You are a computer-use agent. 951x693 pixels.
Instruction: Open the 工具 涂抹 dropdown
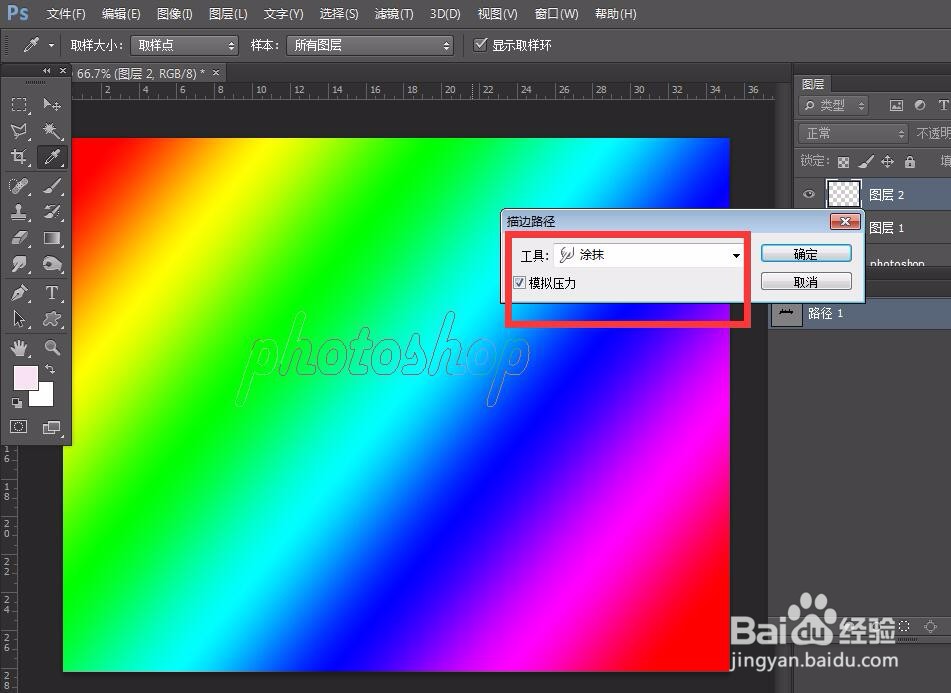[x=648, y=255]
